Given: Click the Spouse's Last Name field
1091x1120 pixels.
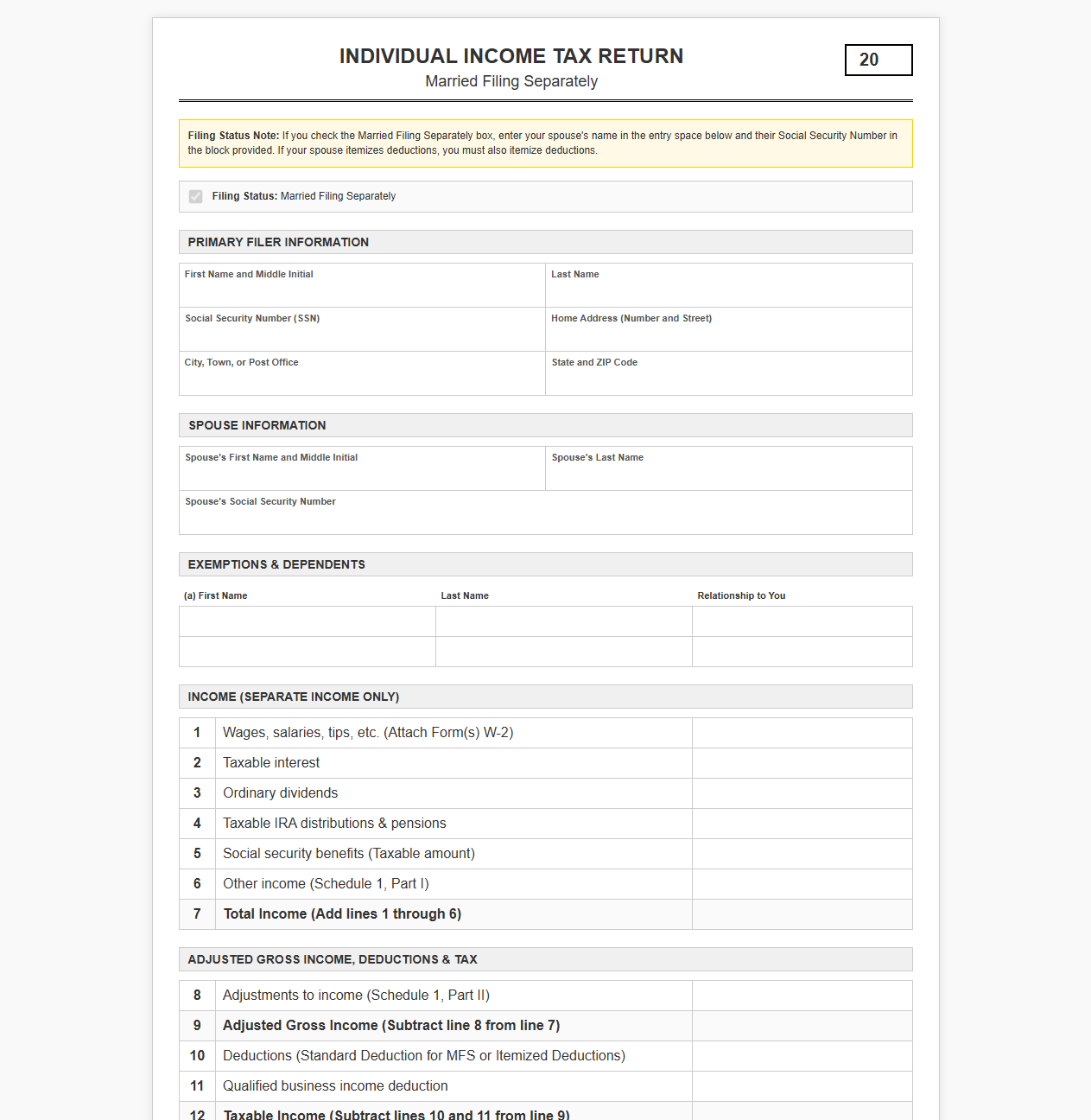Looking at the screenshot, I should 729,468.
